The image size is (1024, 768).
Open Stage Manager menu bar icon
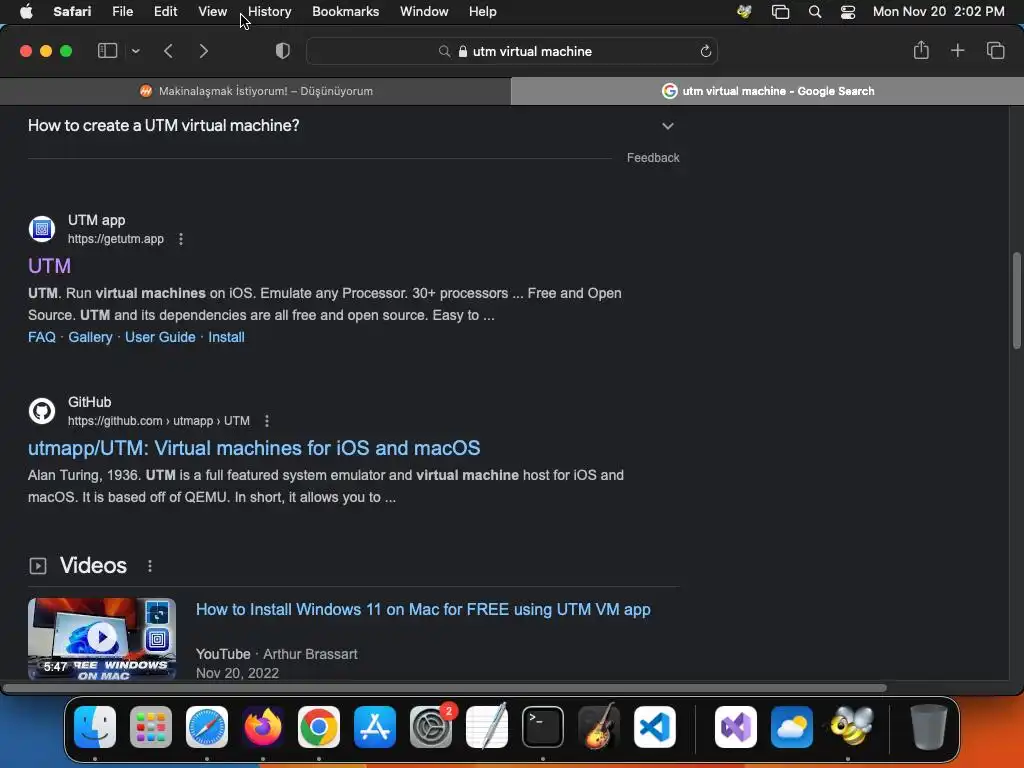780,11
